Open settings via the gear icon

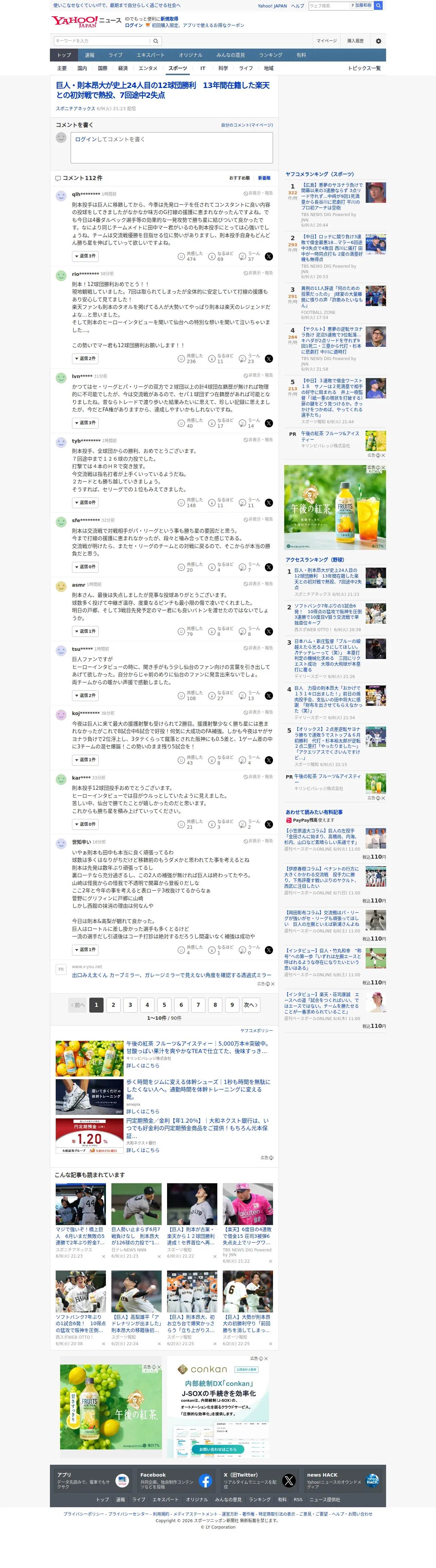(x=378, y=41)
